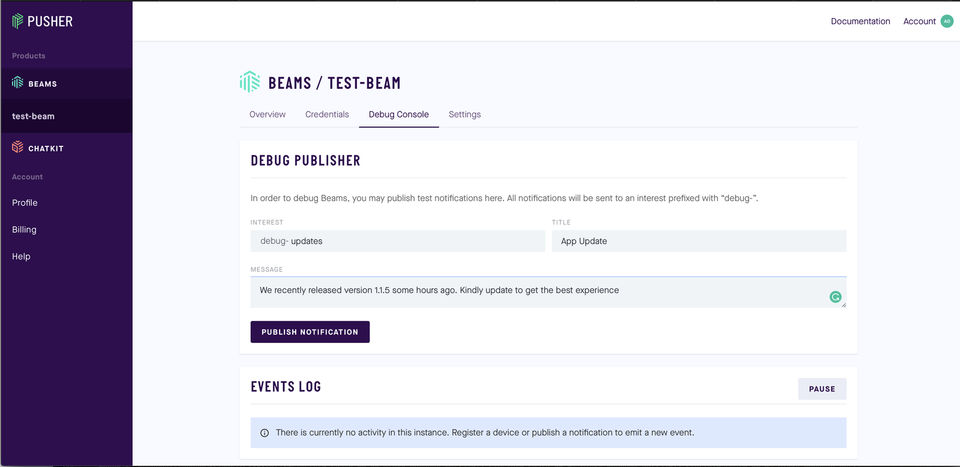Click the Grammarly icon in message field
Image resolution: width=960 pixels, height=467 pixels.
835,296
